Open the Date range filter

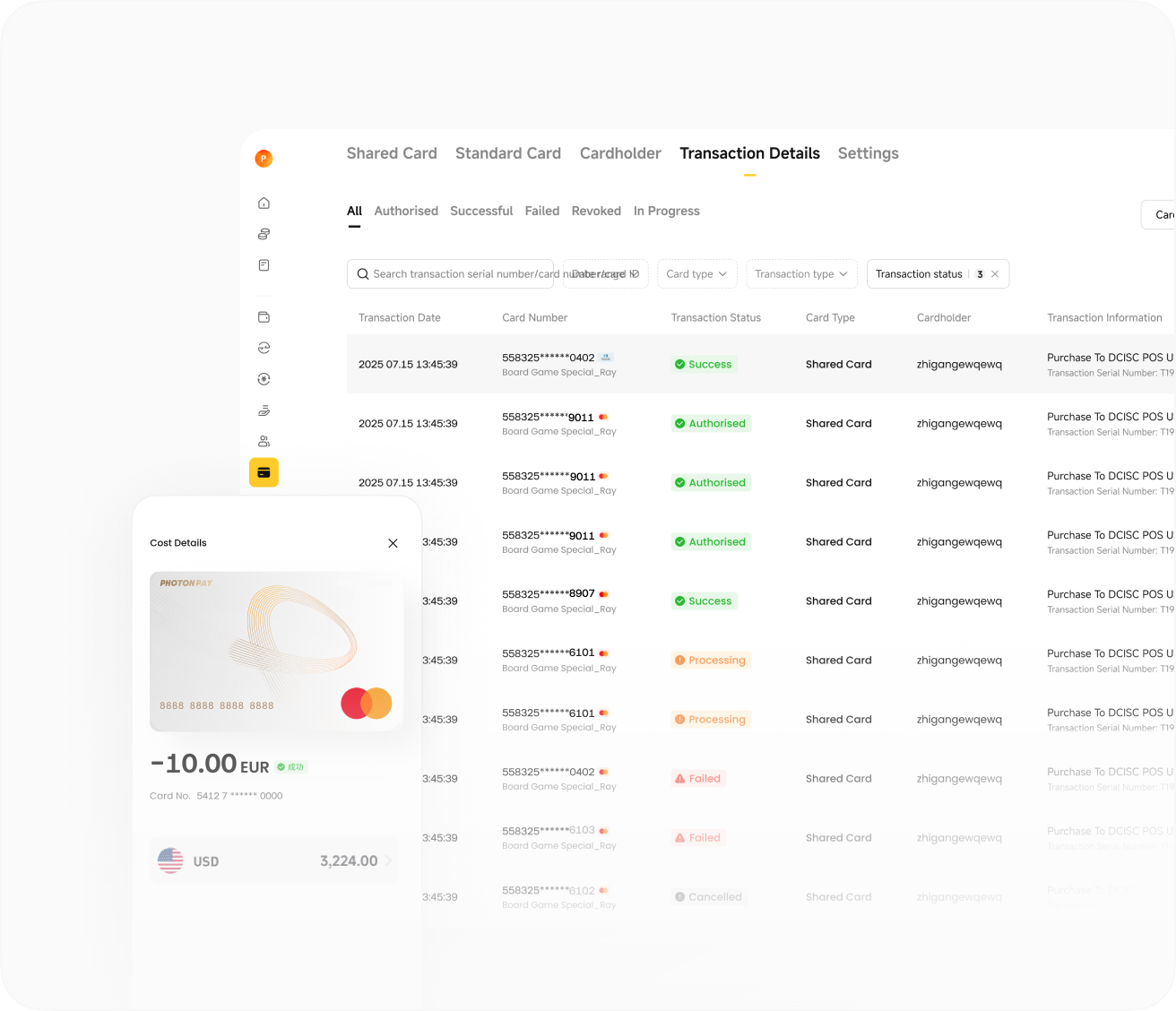pos(605,274)
